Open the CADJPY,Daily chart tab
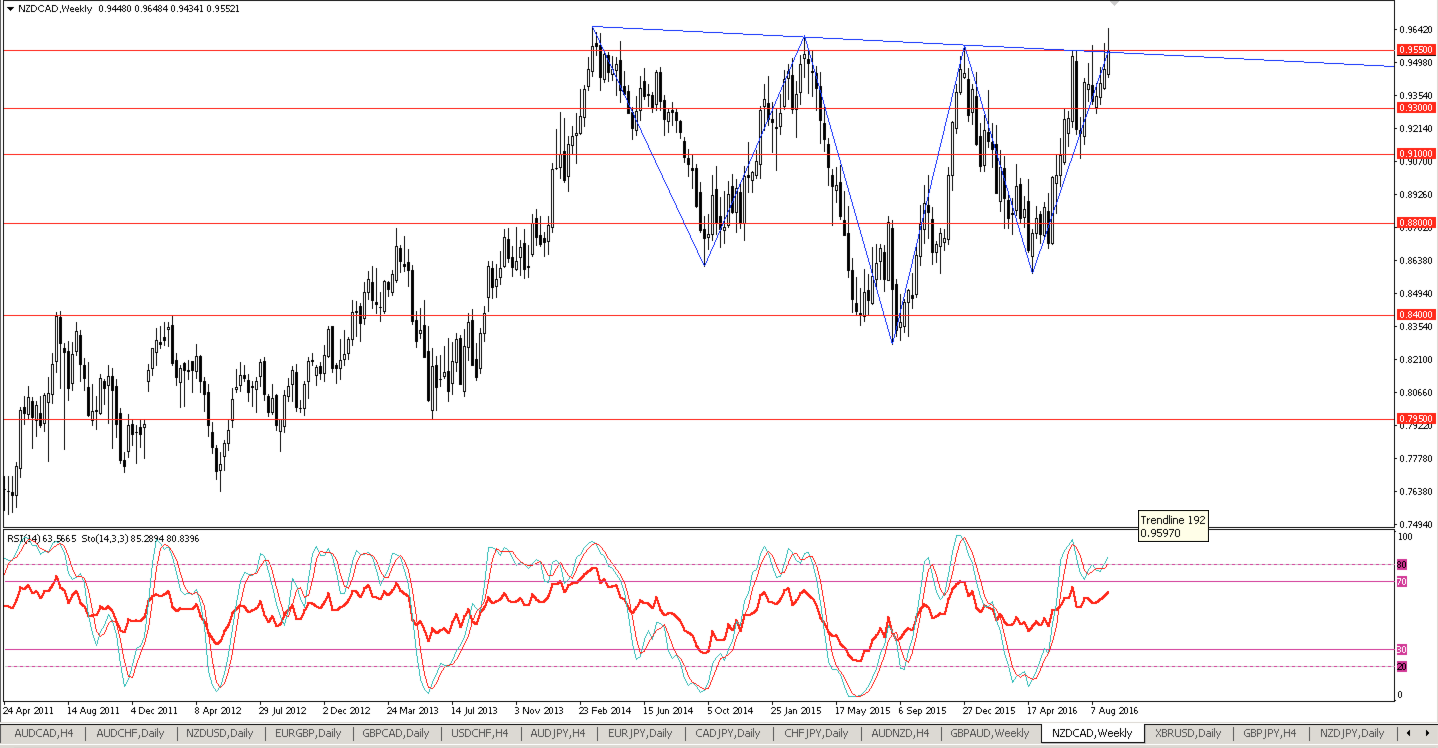1438x748 pixels. pyautogui.click(x=727, y=733)
